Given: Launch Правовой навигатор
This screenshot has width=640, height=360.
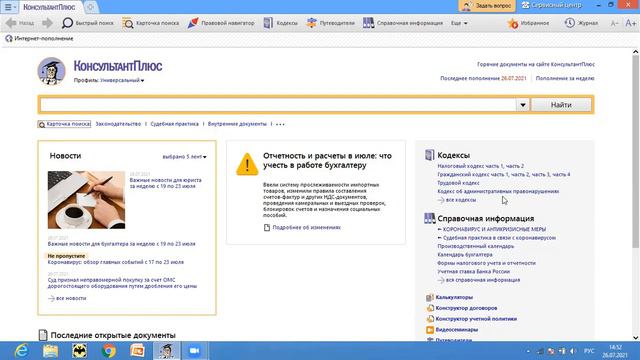Looking at the screenshot, I should [221, 23].
